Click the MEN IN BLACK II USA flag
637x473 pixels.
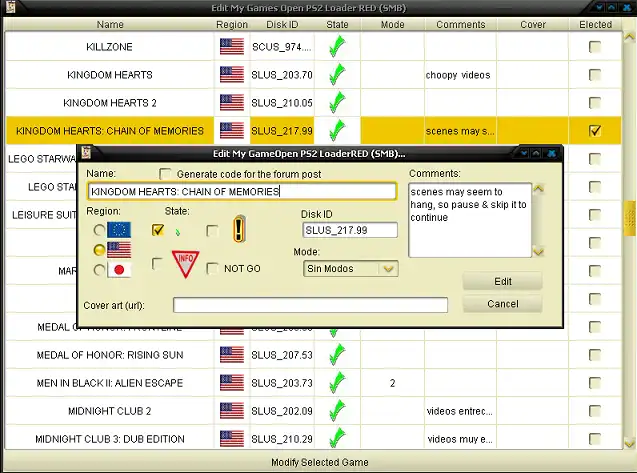(x=232, y=383)
